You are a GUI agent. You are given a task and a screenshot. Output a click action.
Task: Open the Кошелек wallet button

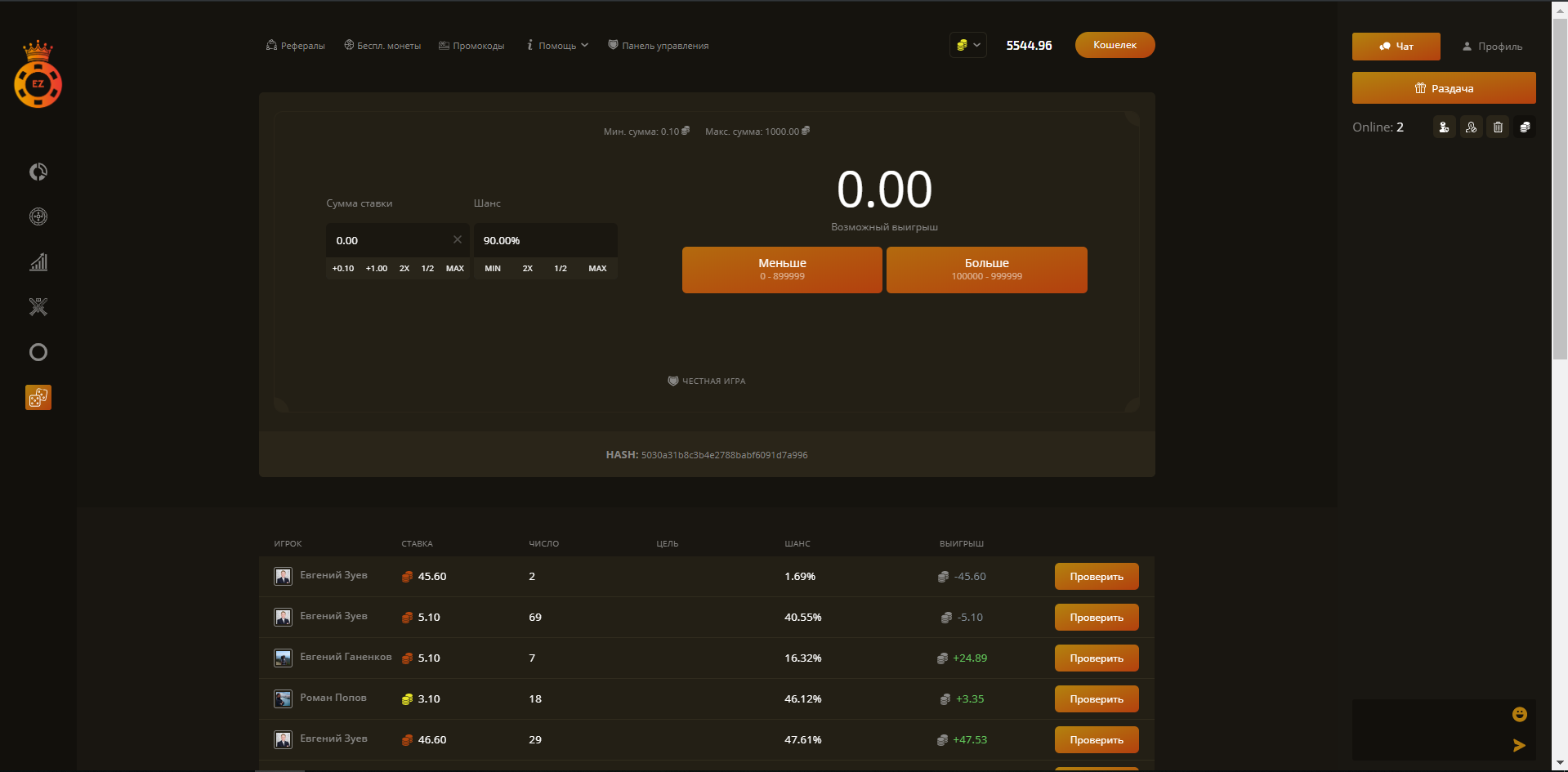click(1115, 45)
